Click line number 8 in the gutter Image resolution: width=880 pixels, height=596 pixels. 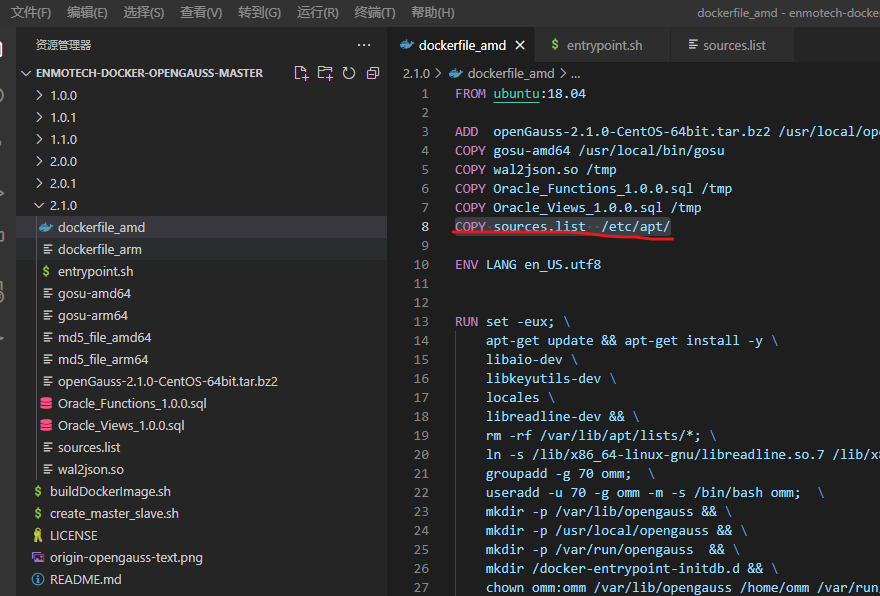425,226
